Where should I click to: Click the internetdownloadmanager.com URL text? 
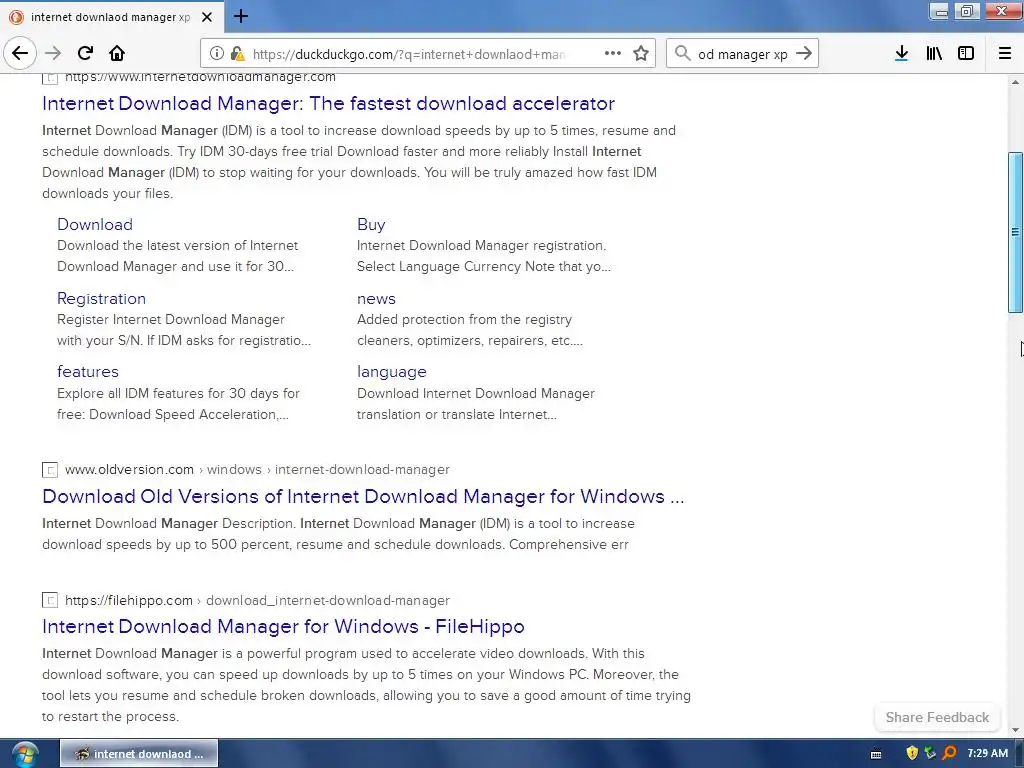click(x=200, y=77)
